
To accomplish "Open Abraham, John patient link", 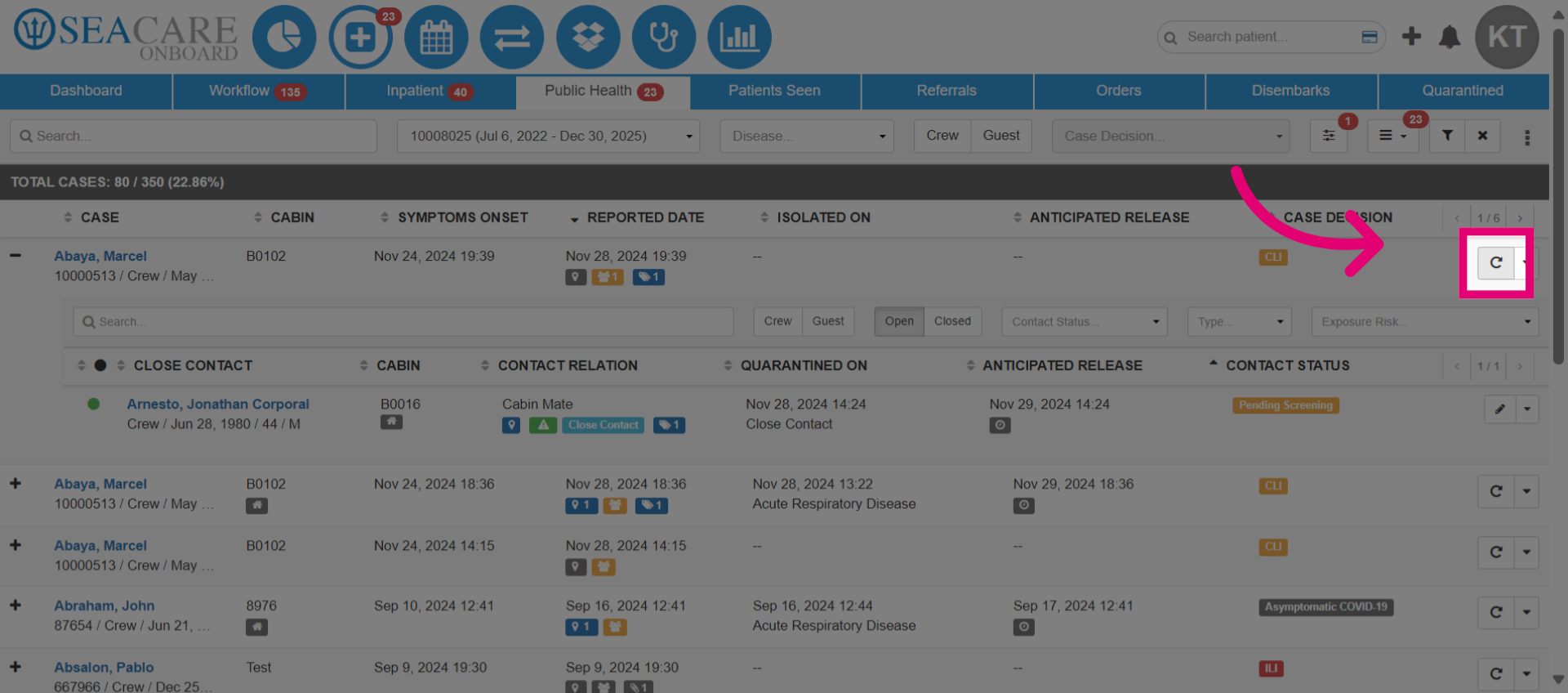I will [x=105, y=606].
